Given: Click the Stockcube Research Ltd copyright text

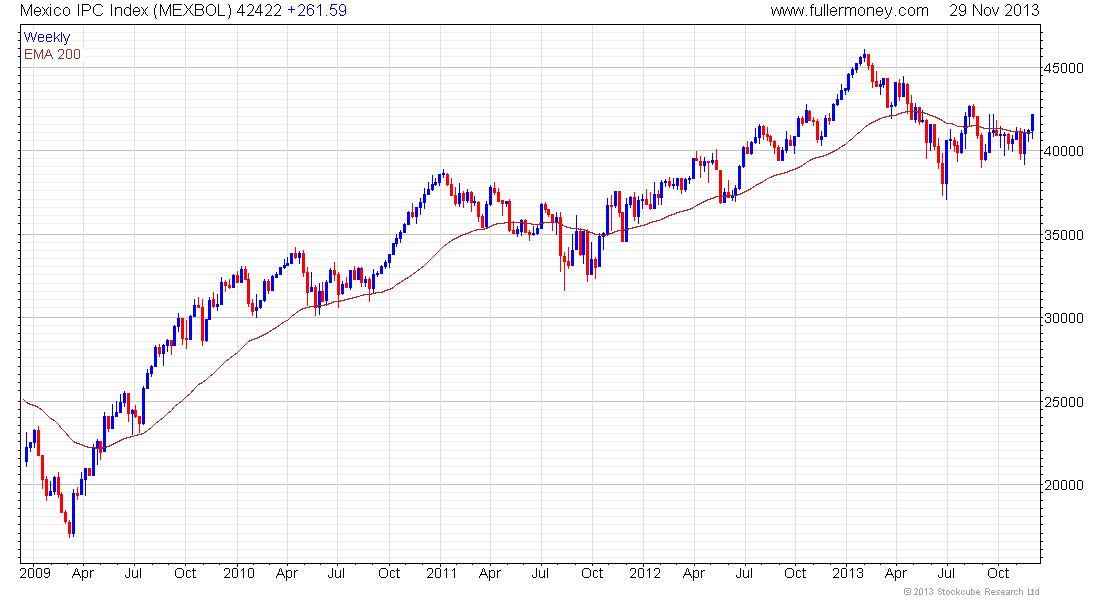Looking at the screenshot, I should [971, 592].
